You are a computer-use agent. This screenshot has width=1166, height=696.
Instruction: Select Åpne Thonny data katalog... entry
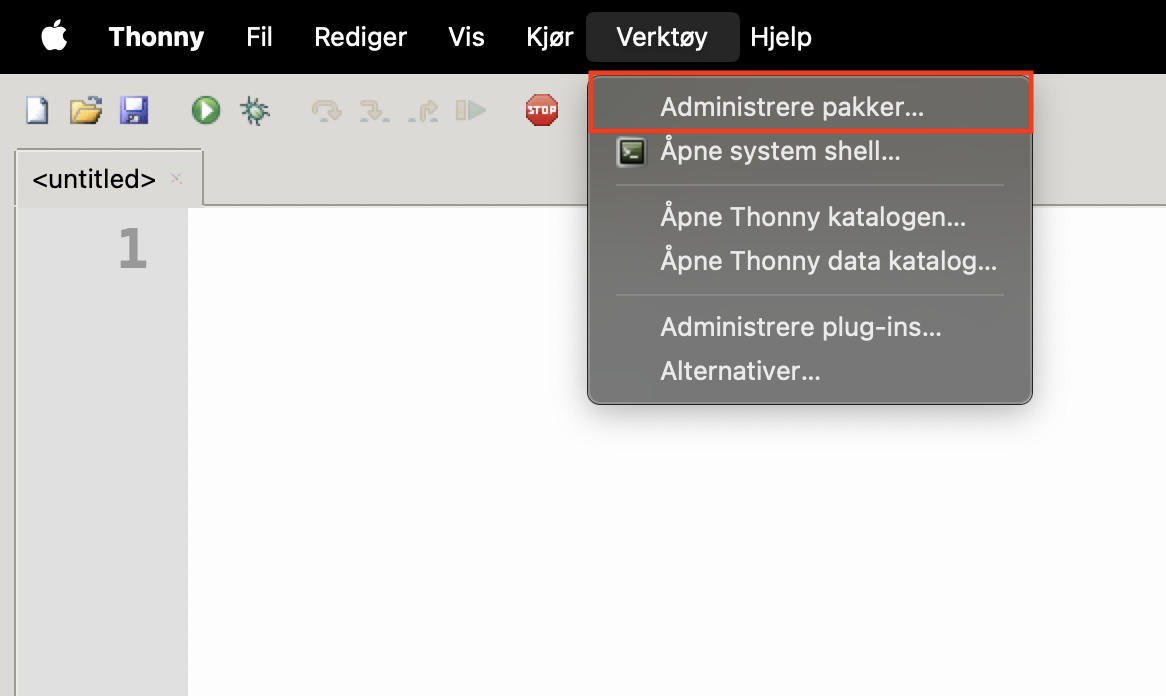click(x=828, y=262)
